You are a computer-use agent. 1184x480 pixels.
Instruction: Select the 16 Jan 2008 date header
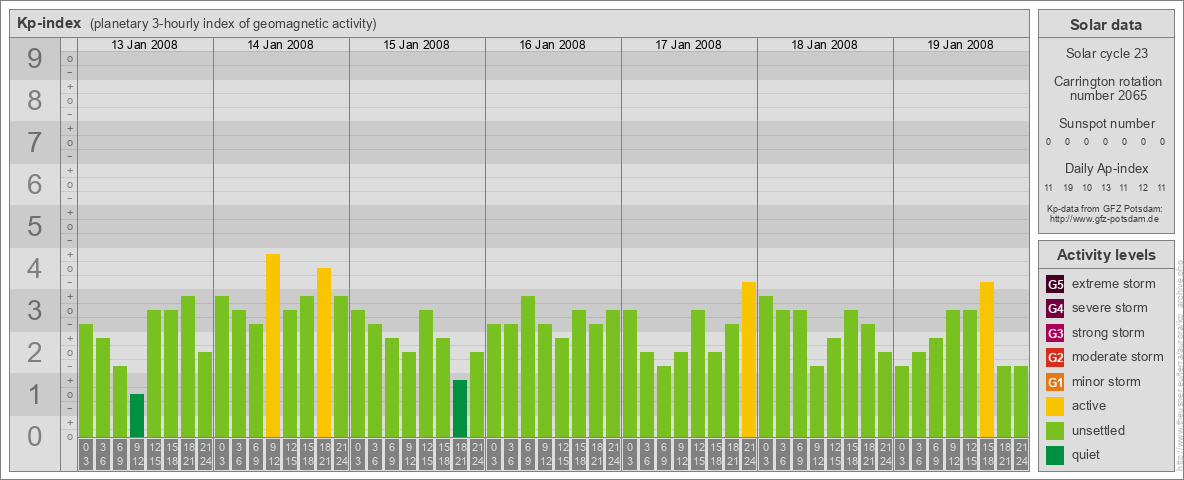pos(552,45)
